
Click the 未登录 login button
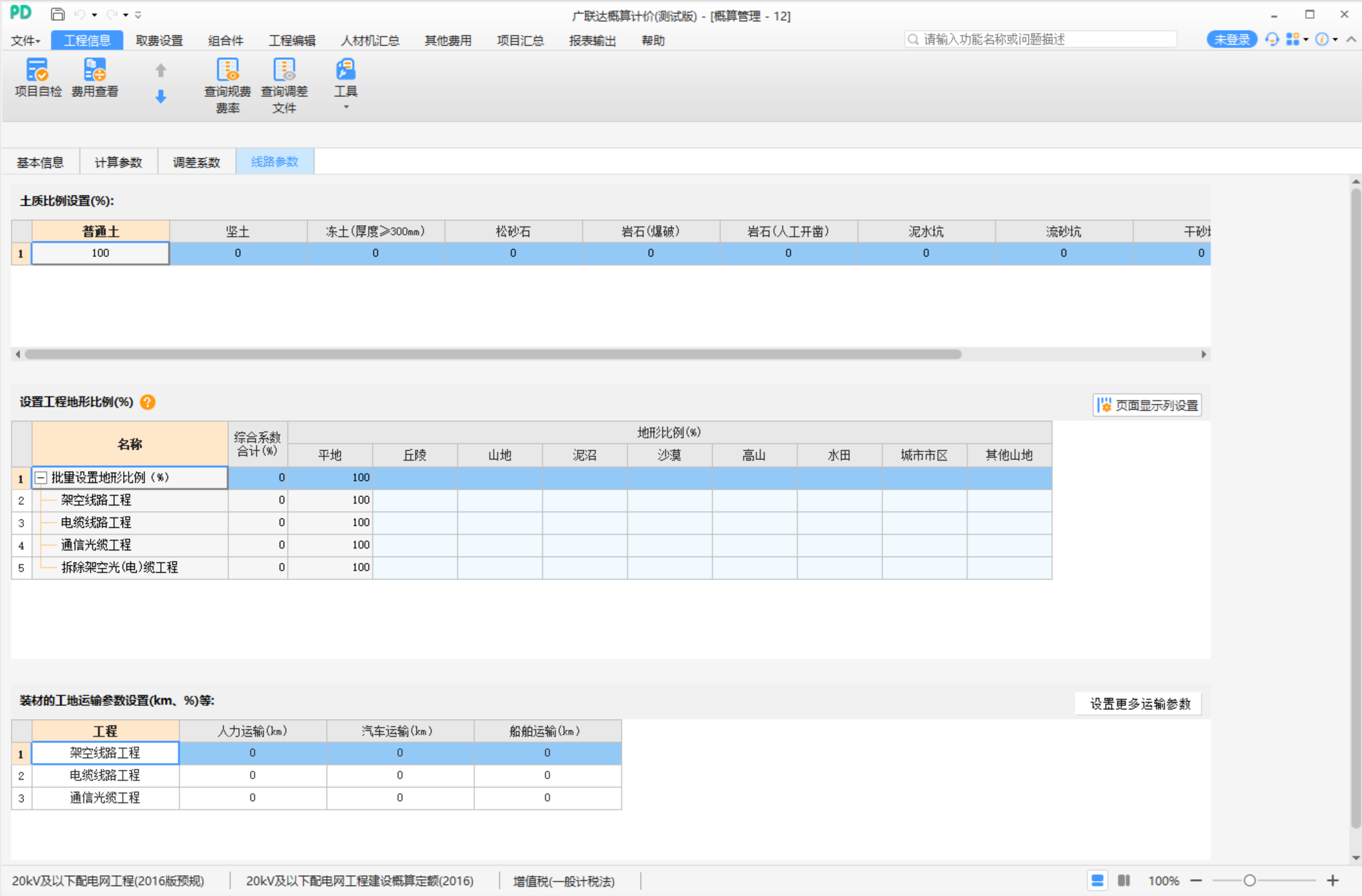point(1231,40)
